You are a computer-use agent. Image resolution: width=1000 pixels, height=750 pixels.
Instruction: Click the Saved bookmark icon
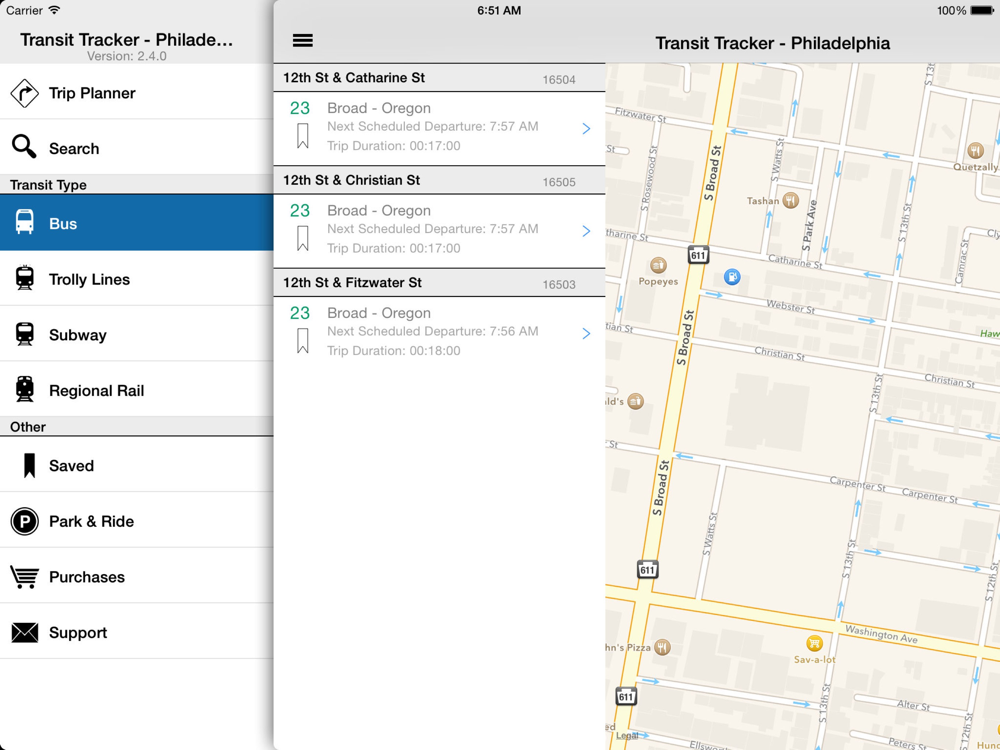[x=29, y=466]
